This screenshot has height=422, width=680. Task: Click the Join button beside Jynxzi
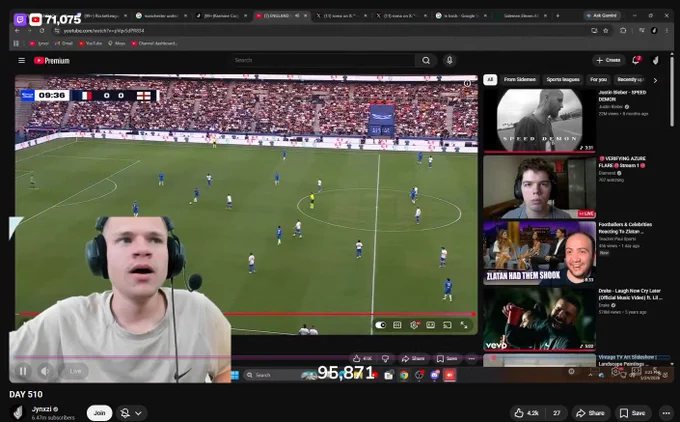click(x=99, y=413)
